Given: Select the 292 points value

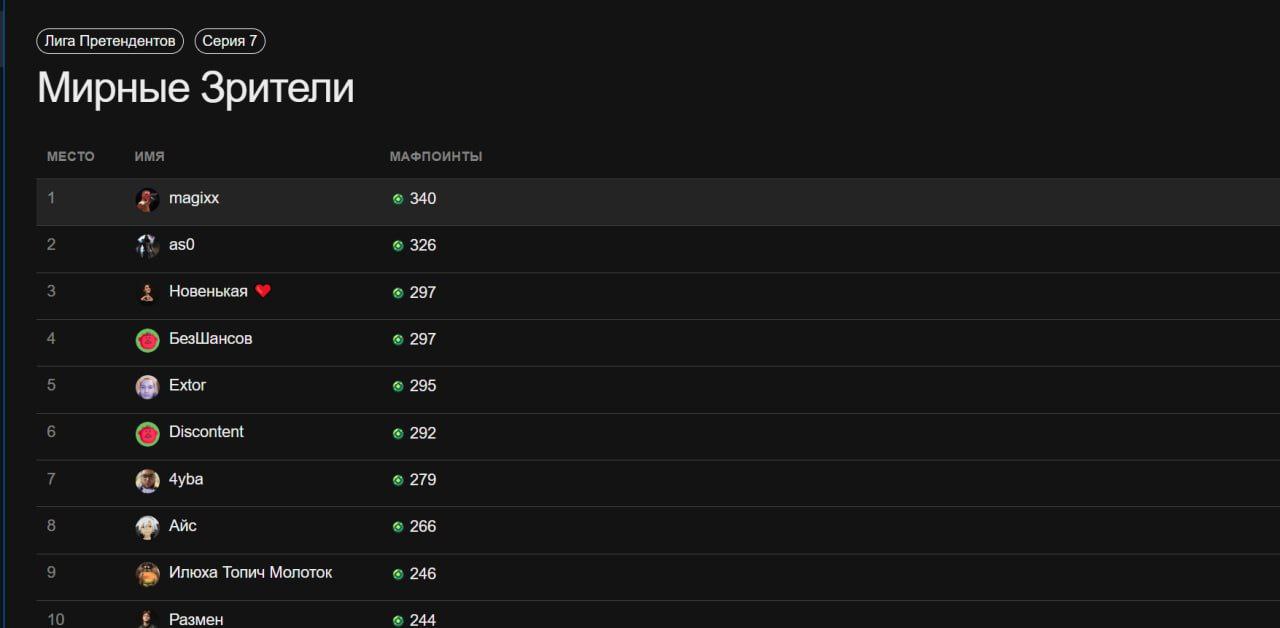Looking at the screenshot, I should (423, 433).
